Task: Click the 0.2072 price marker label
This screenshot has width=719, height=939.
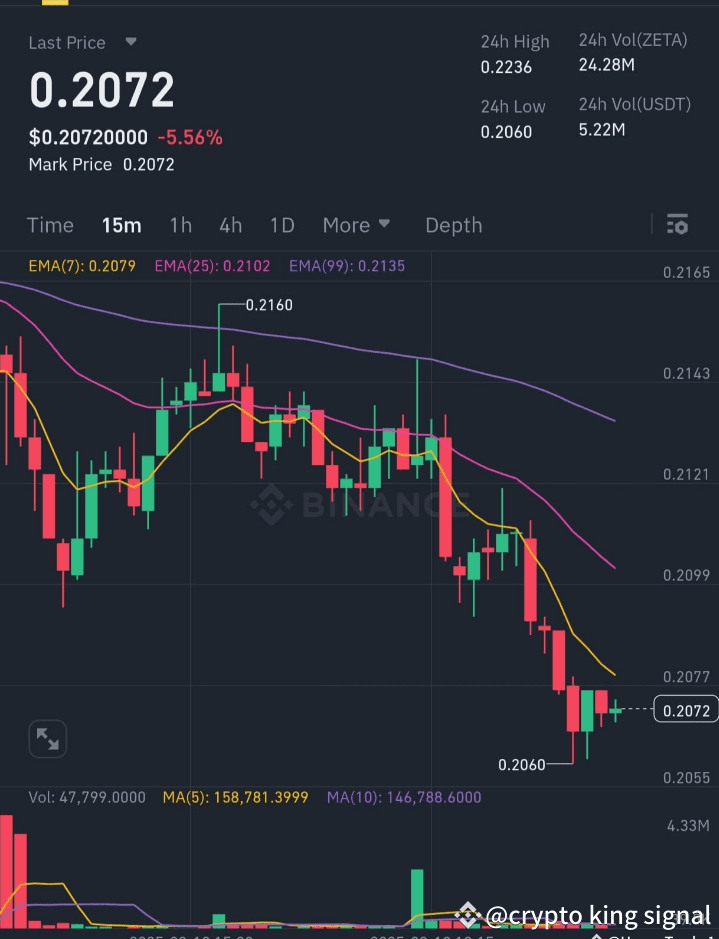Action: click(685, 710)
